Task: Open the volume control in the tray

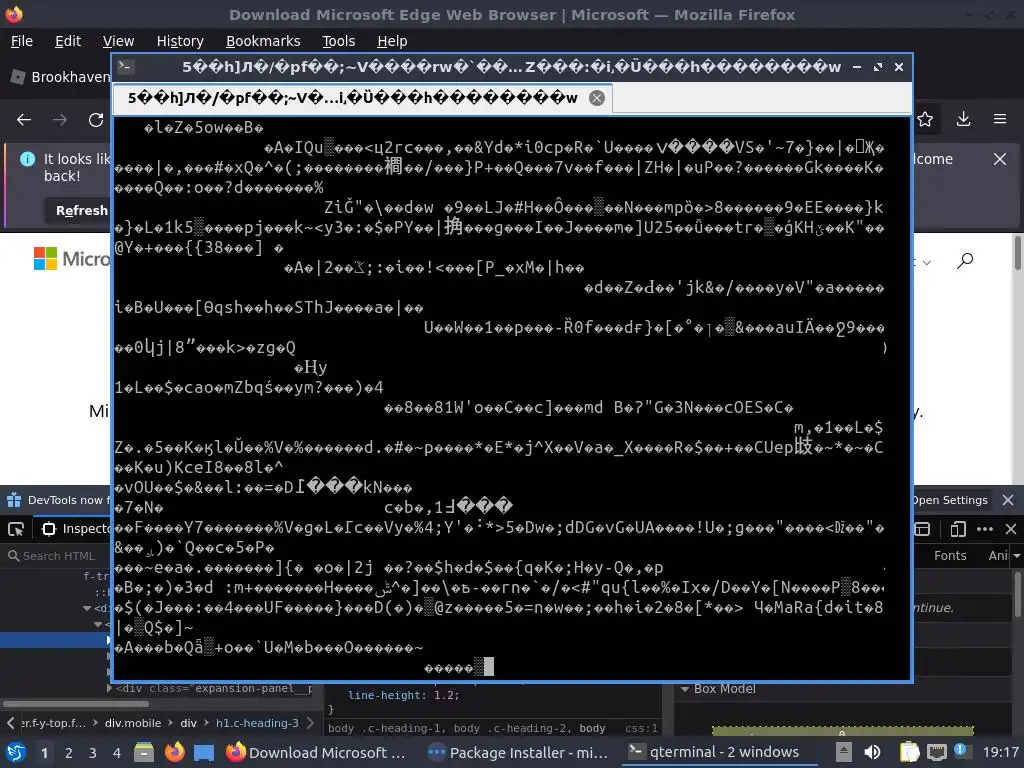Action: pos(872,752)
